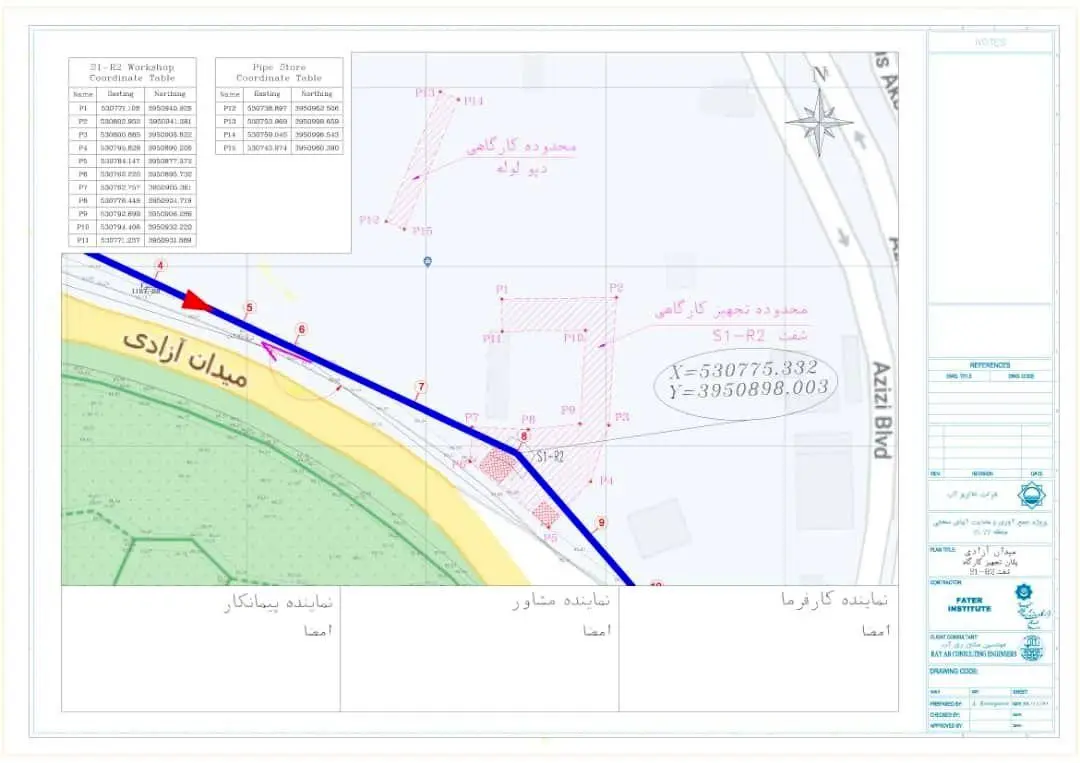Viewport: 1080px width, 763px height.
Task: Click the Pipe Store Coordinate Table title
Action: pos(279,72)
